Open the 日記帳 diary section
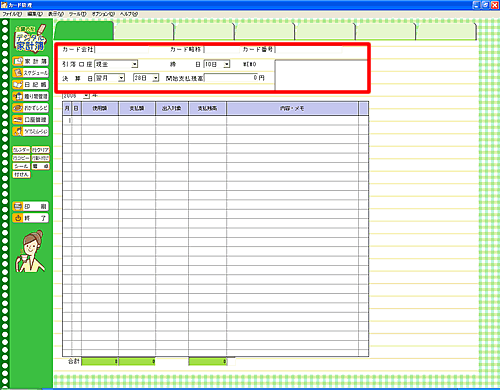 coord(30,84)
